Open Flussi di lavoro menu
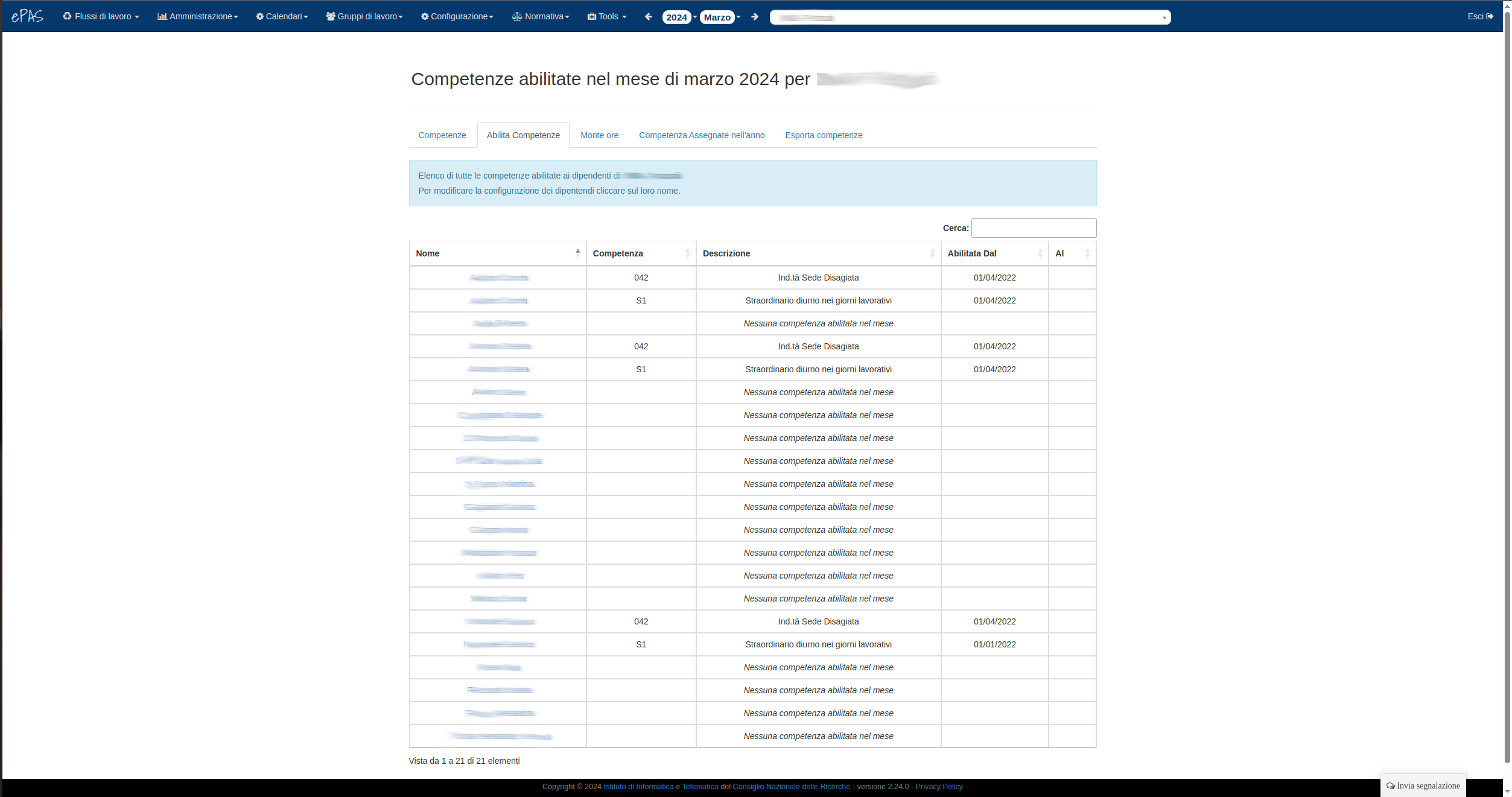 tap(101, 16)
